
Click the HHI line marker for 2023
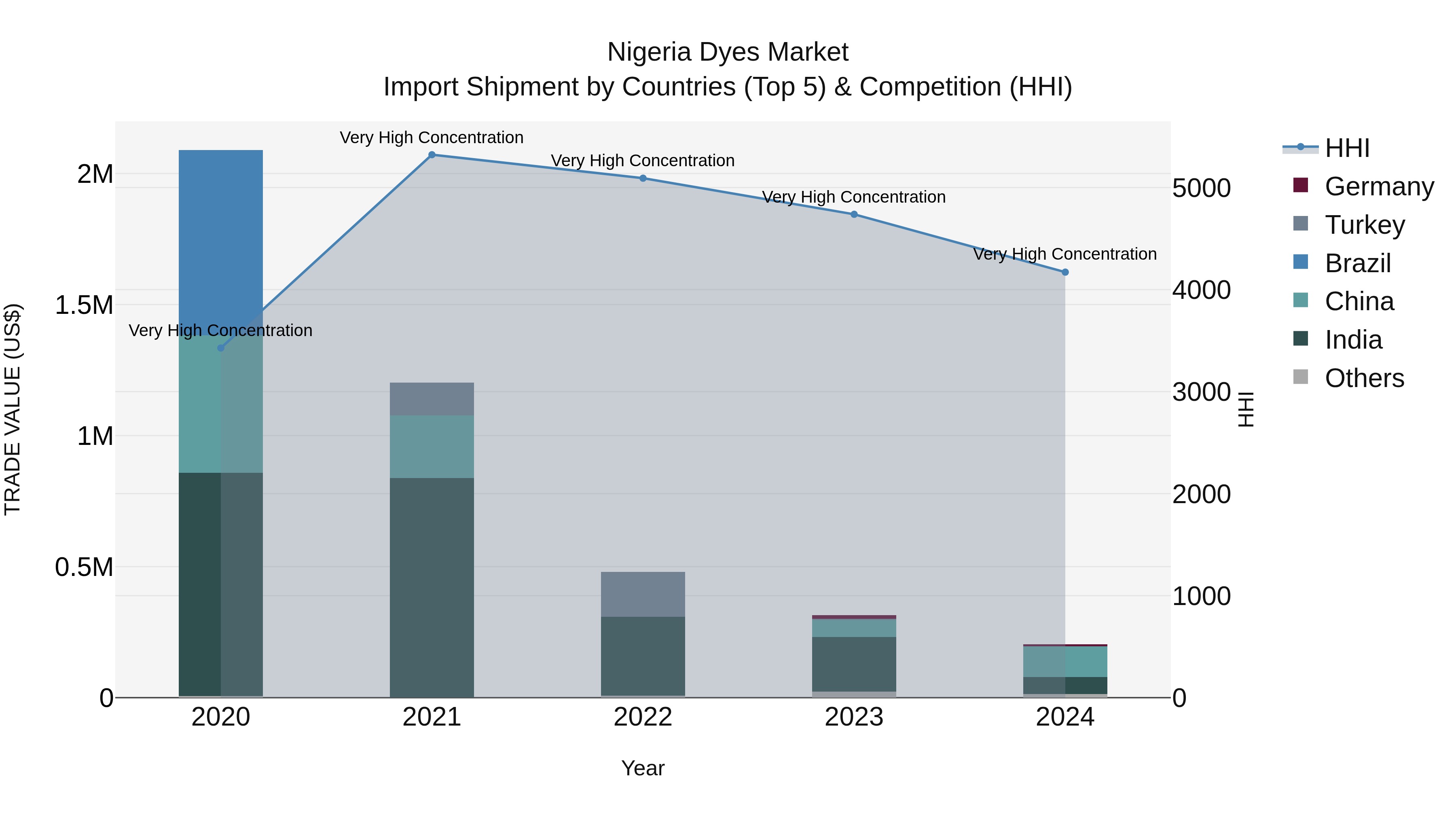coord(854,215)
